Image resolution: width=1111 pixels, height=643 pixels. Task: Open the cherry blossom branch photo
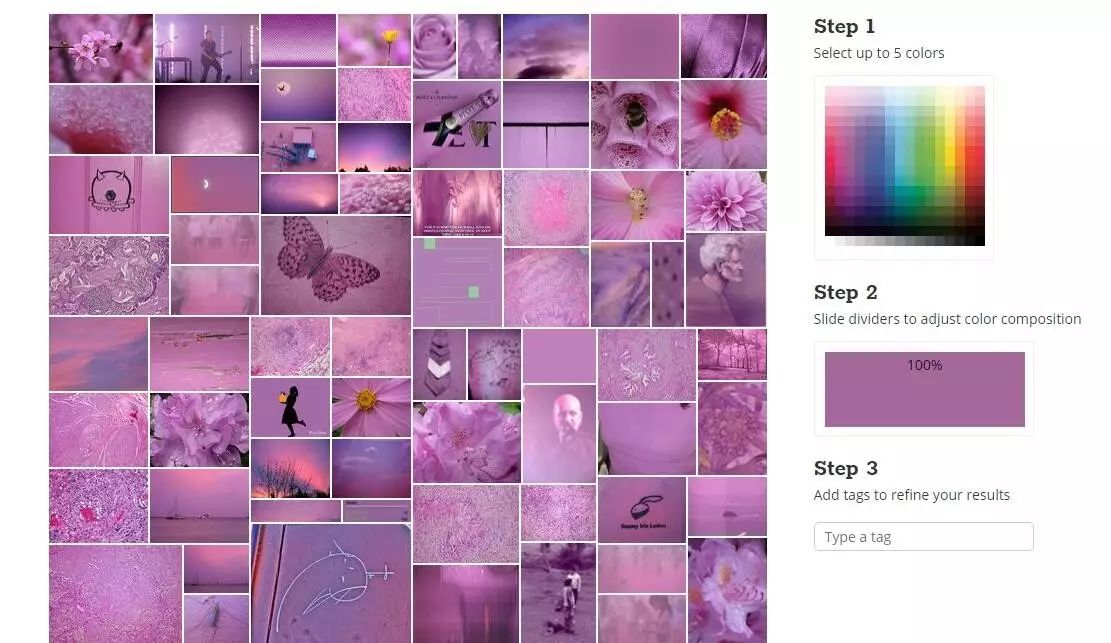[101, 48]
